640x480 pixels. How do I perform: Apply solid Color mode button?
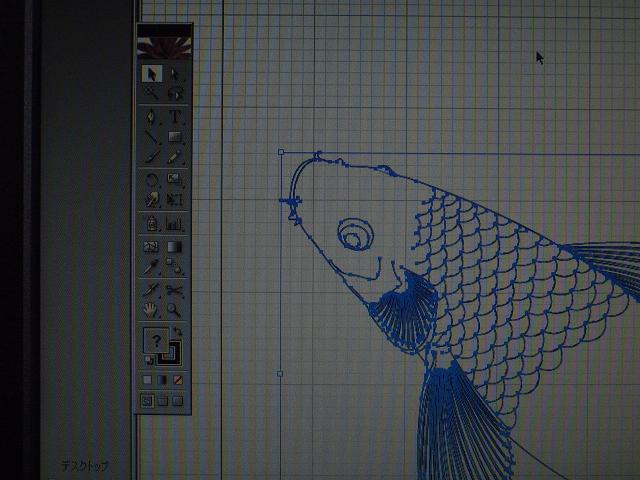tap(147, 380)
